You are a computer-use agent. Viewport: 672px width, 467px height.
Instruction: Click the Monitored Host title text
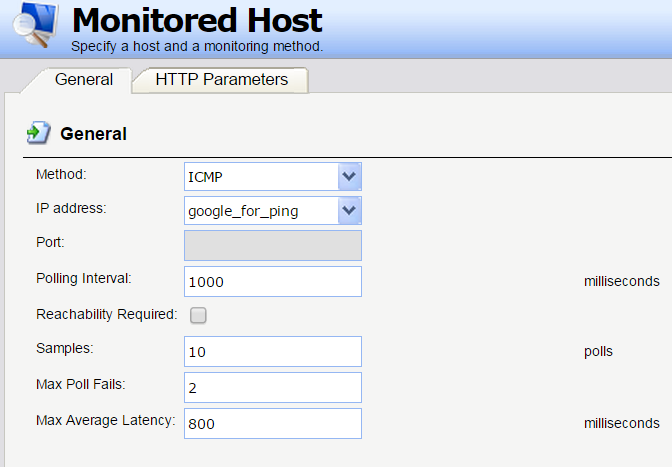(197, 20)
